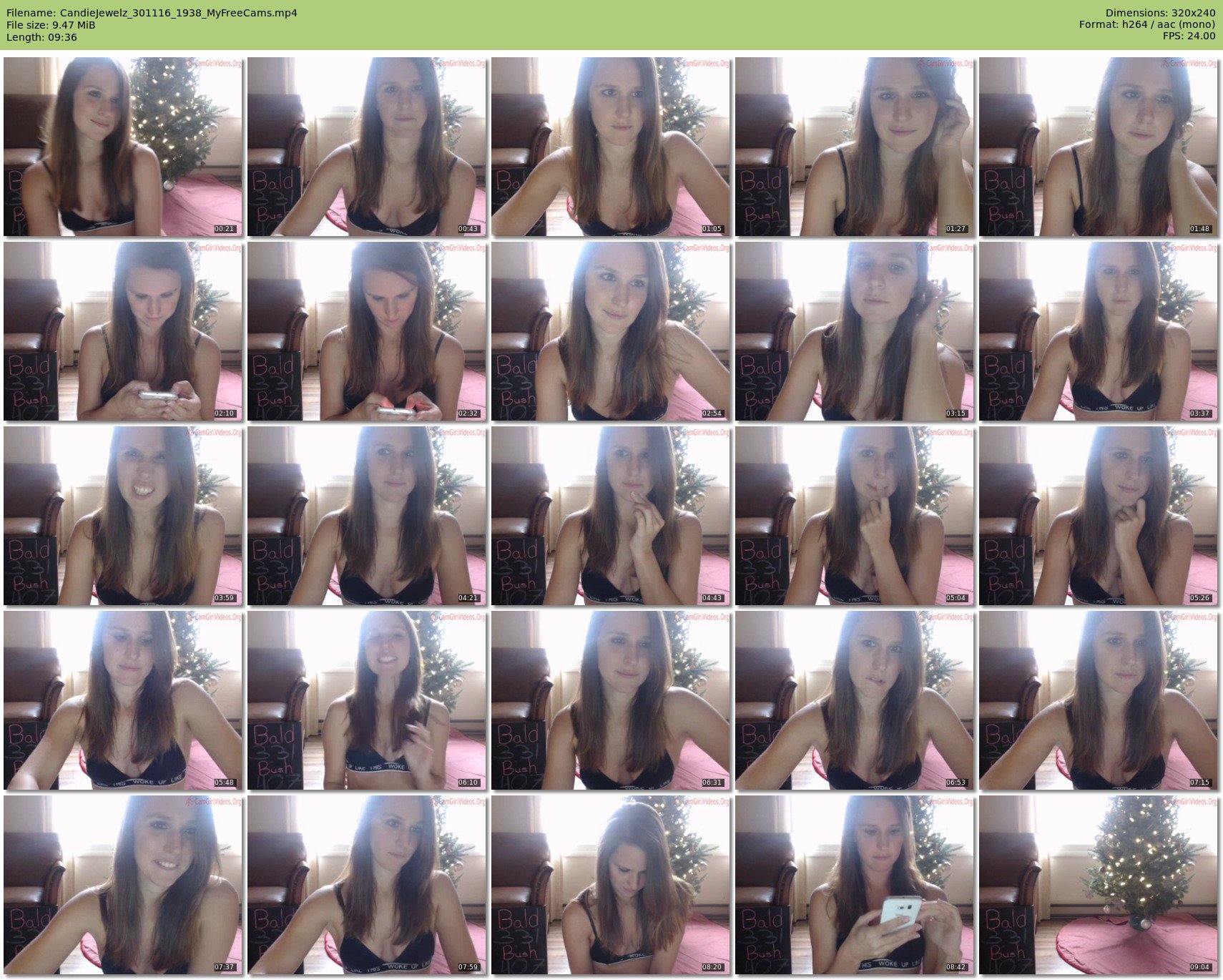Viewport: 1223px width, 980px height.
Task: Click the FPS 24.00 text
Action: pyautogui.click(x=1189, y=36)
